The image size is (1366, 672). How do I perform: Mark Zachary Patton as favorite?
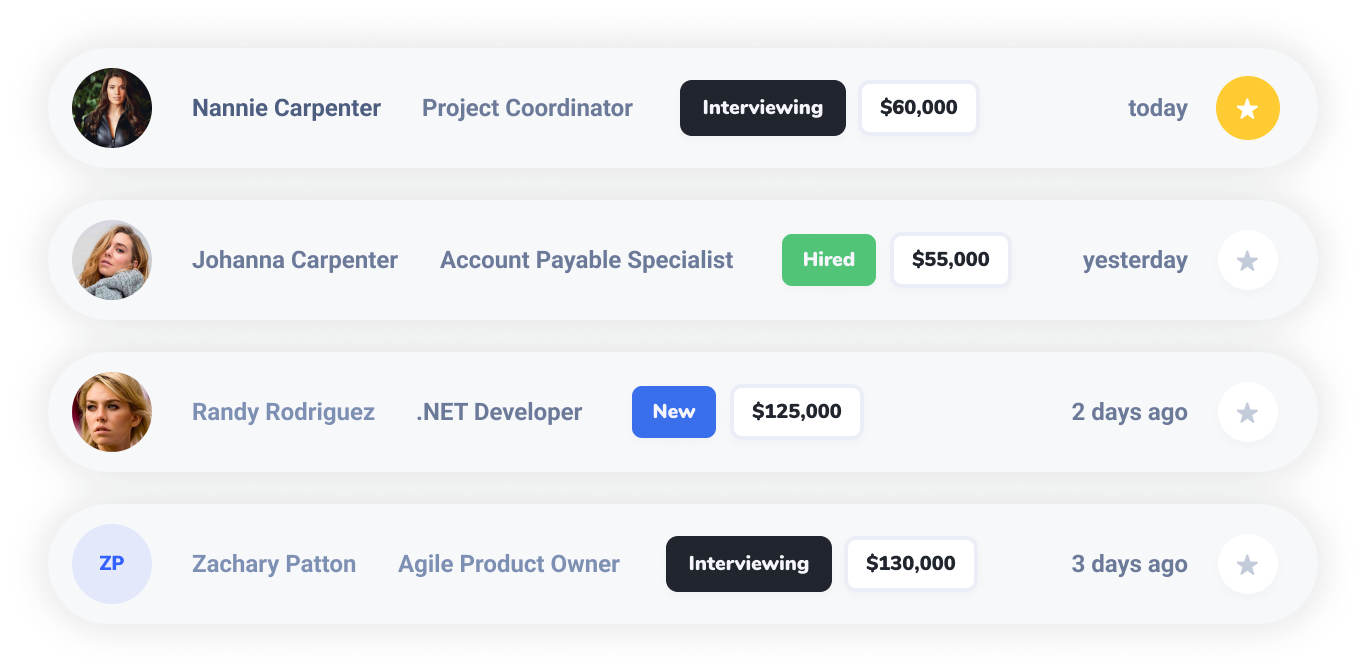(1247, 564)
